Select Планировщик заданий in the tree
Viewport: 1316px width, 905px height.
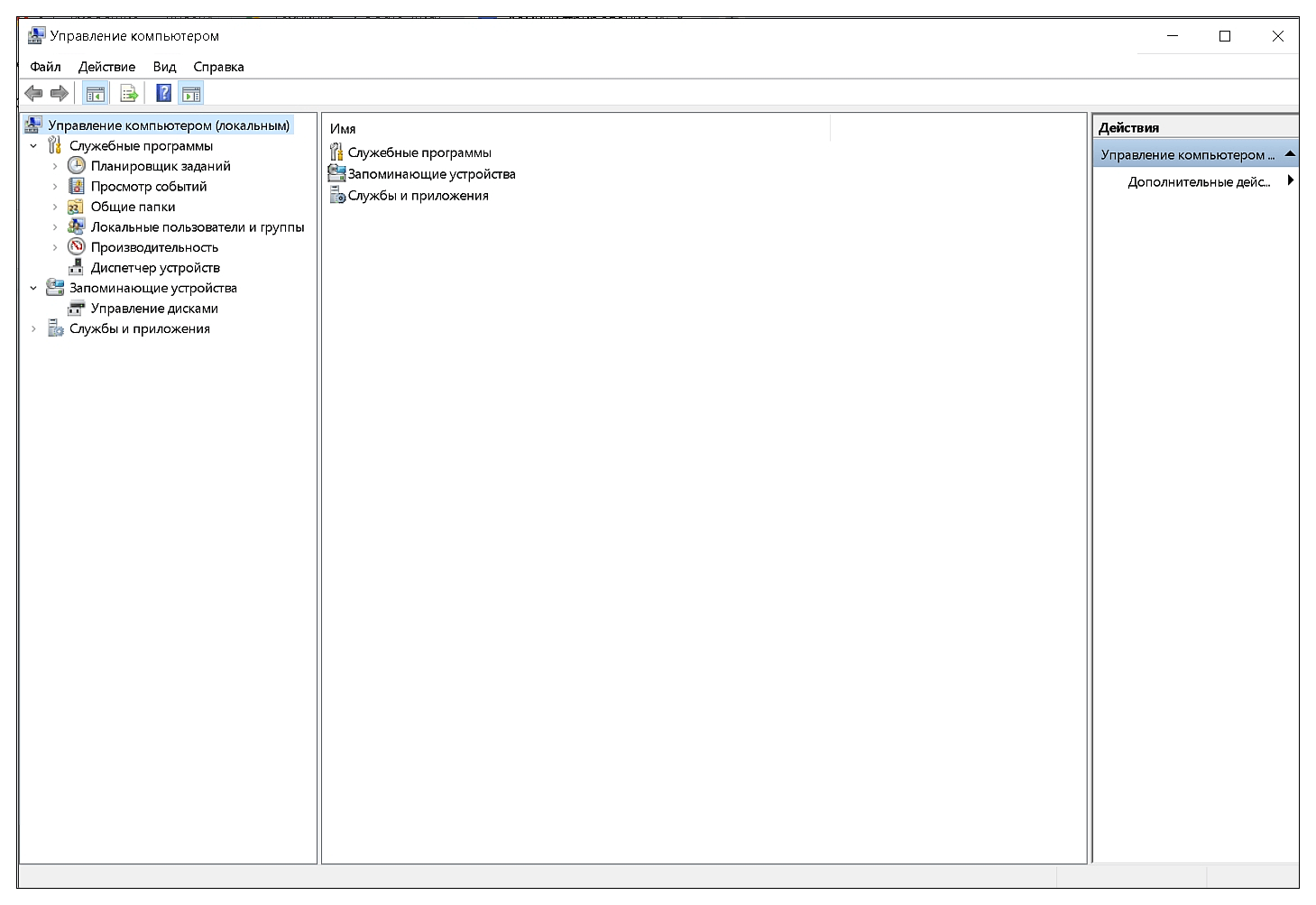coord(161,166)
